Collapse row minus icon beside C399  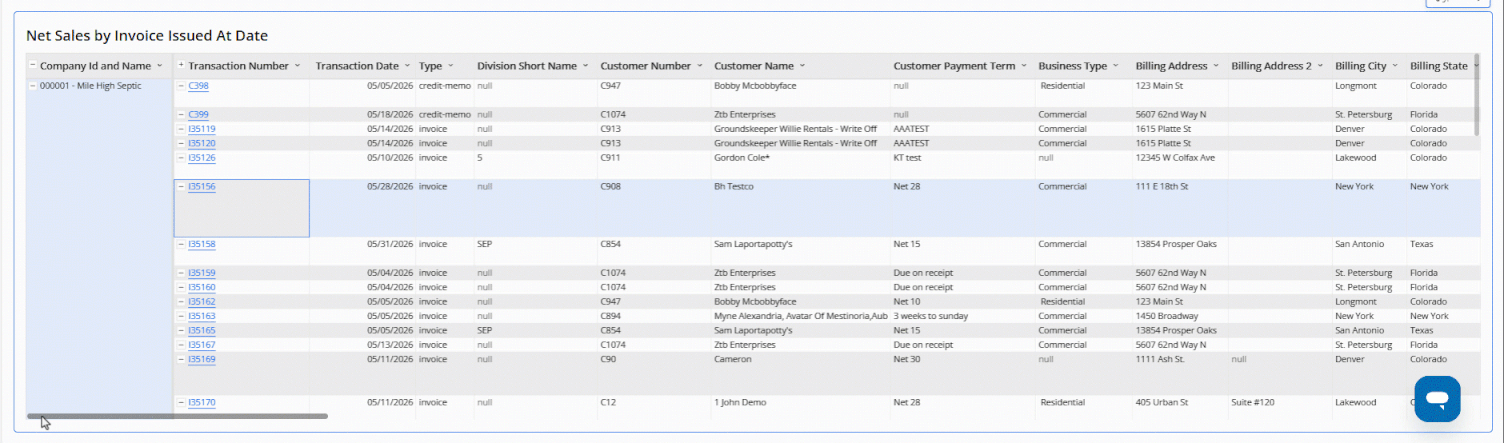[x=181, y=115]
